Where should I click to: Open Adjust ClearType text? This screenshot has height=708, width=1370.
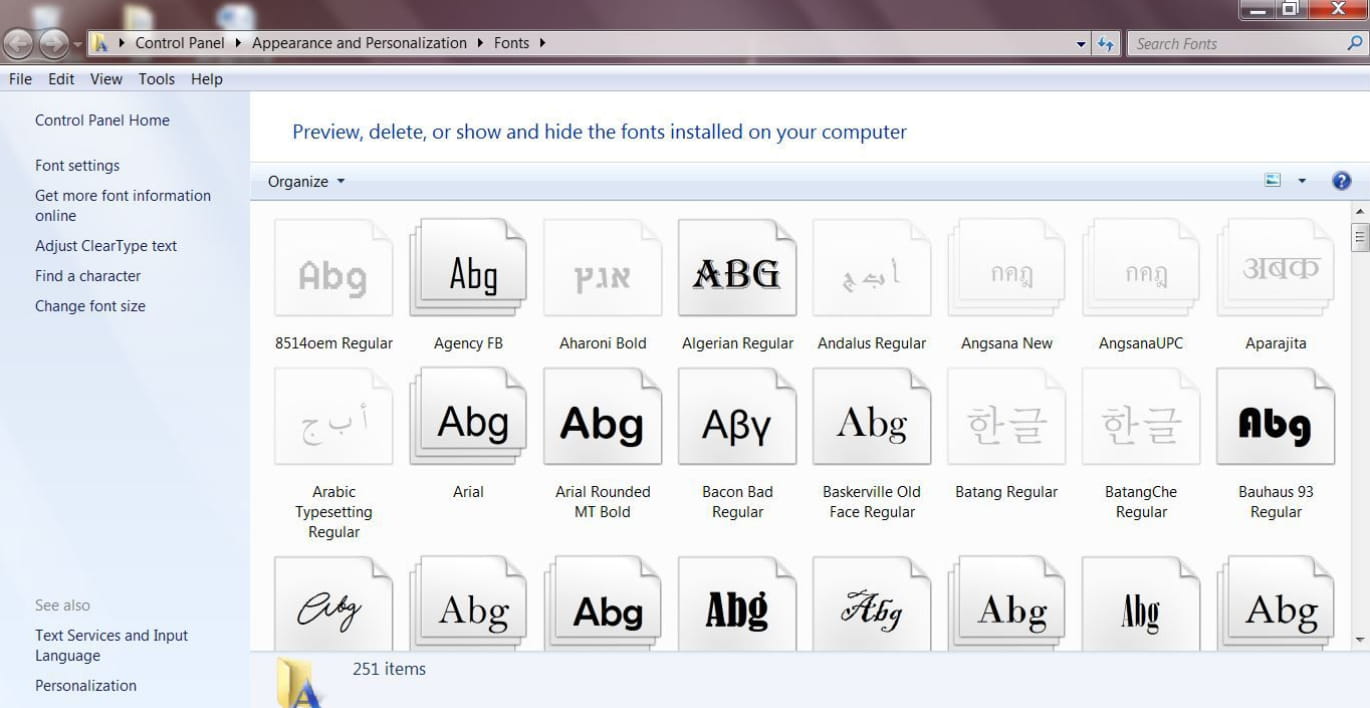click(x=106, y=246)
